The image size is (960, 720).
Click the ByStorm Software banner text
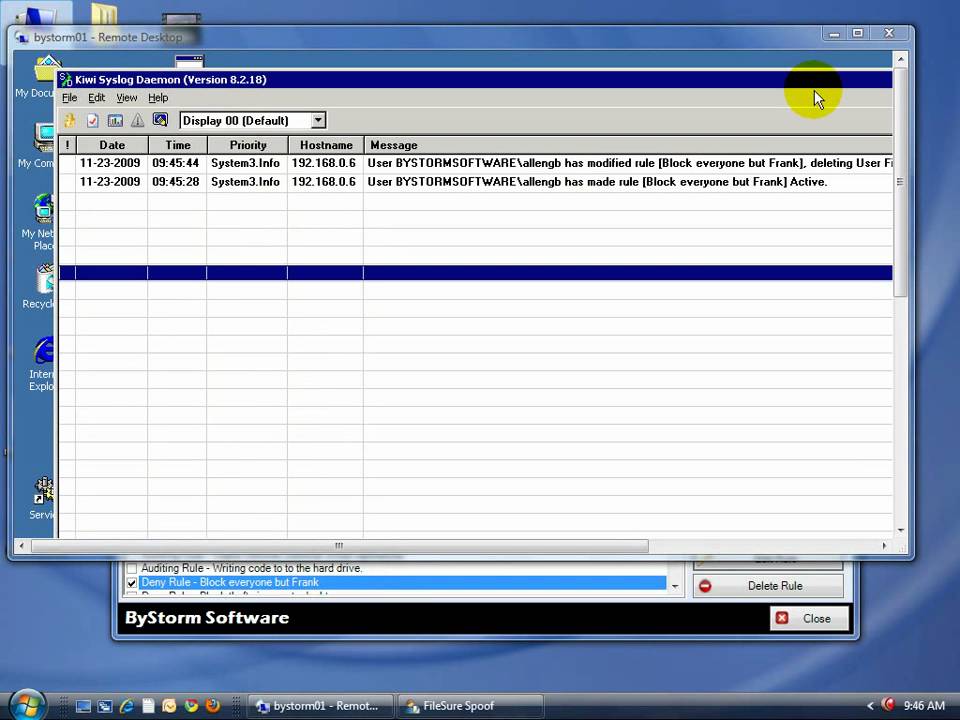[207, 618]
